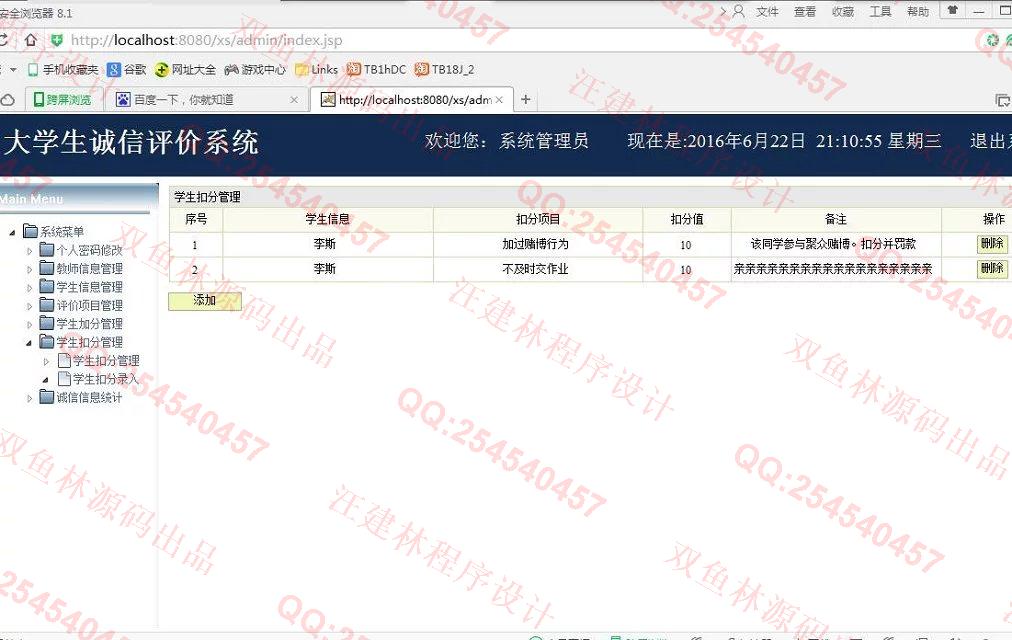The image size is (1012, 640).
Task: Click the 系统菜单 folder icon
Action: [30, 231]
